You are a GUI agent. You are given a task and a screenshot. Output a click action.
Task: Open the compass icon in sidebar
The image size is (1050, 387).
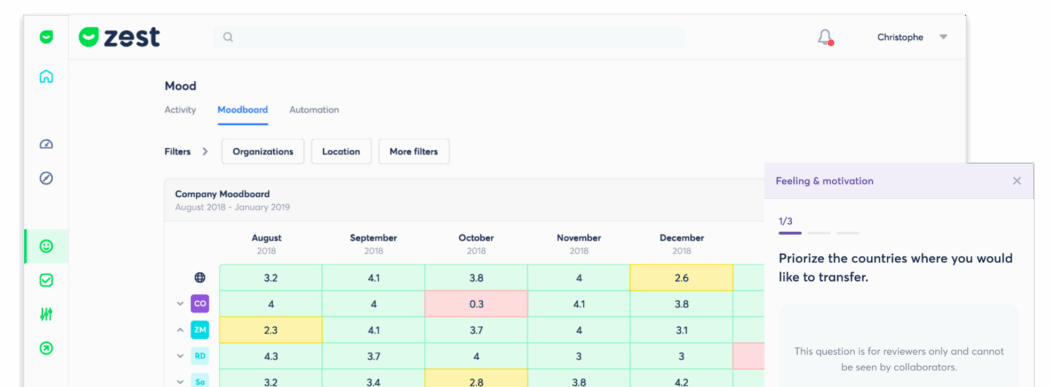(46, 178)
